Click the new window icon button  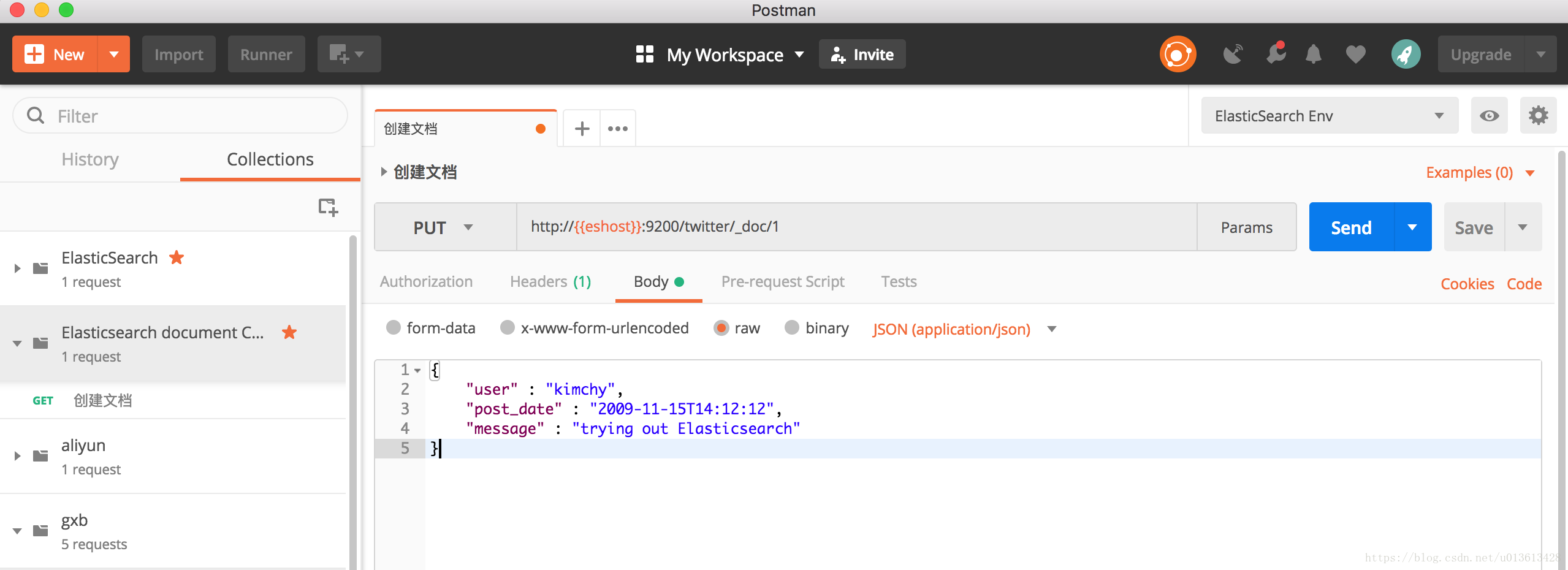click(x=348, y=54)
